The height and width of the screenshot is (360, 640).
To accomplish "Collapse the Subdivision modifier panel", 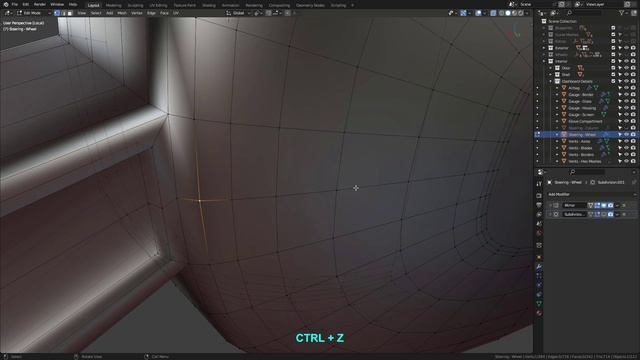I will tap(550, 214).
